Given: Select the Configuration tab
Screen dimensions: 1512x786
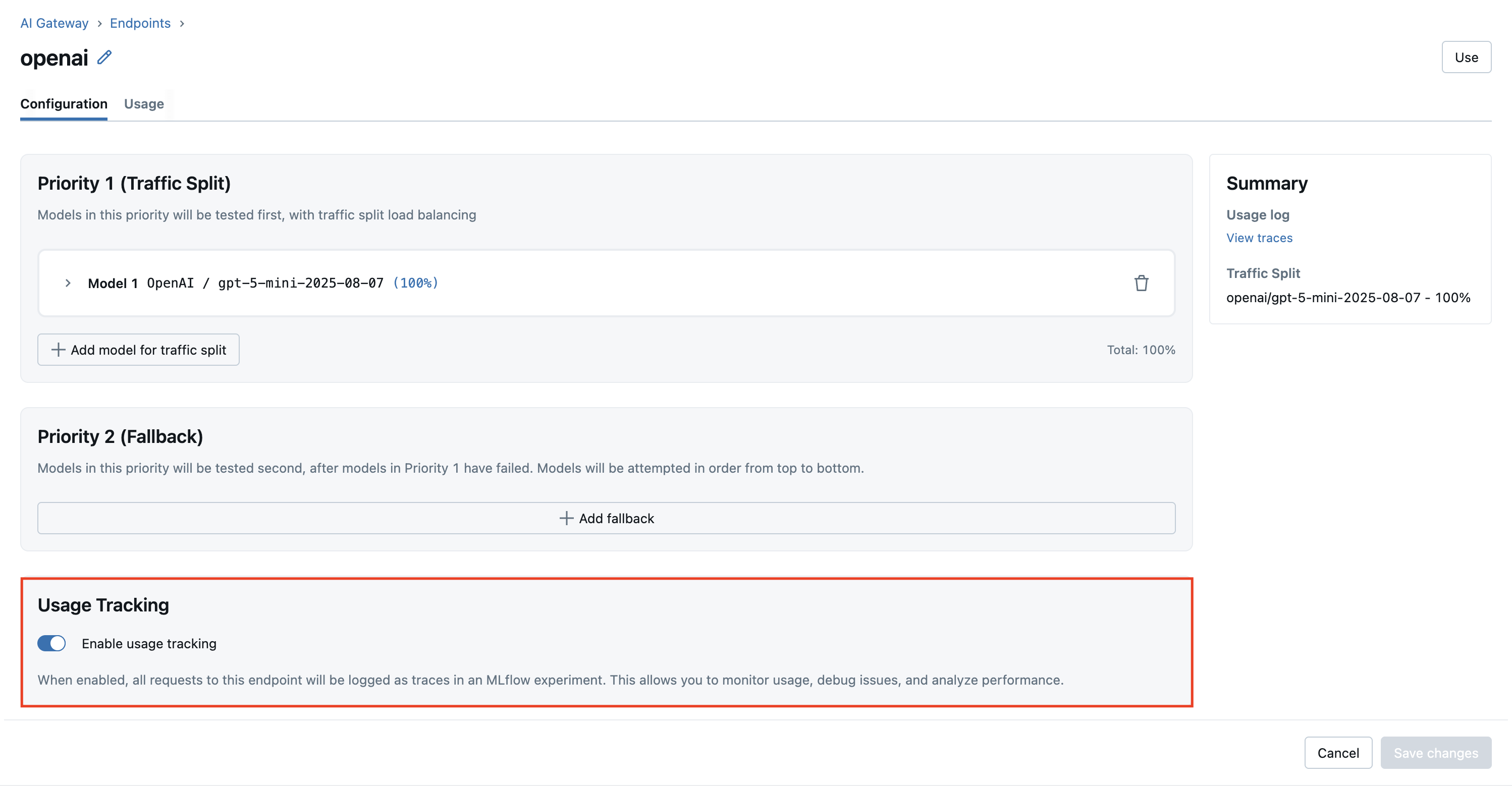Looking at the screenshot, I should point(64,104).
